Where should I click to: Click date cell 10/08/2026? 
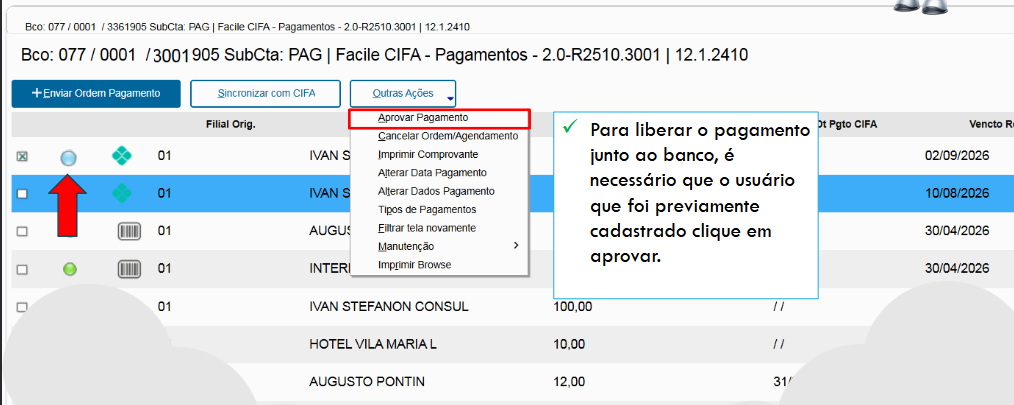[957, 193]
